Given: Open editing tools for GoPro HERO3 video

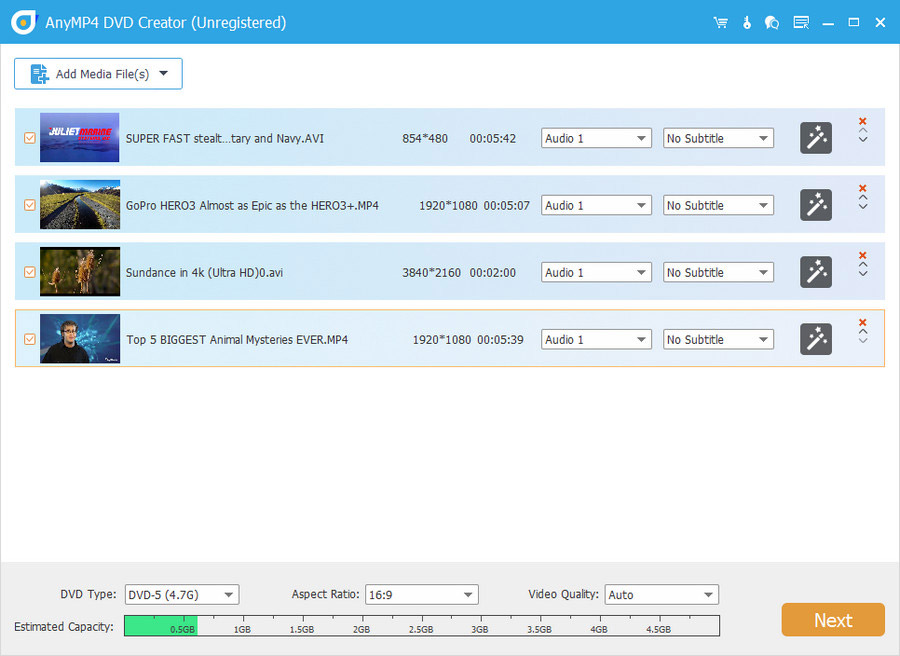Looking at the screenshot, I should tap(816, 205).
